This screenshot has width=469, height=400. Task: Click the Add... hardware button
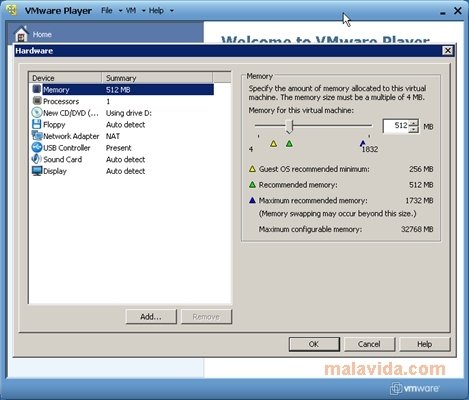click(151, 317)
